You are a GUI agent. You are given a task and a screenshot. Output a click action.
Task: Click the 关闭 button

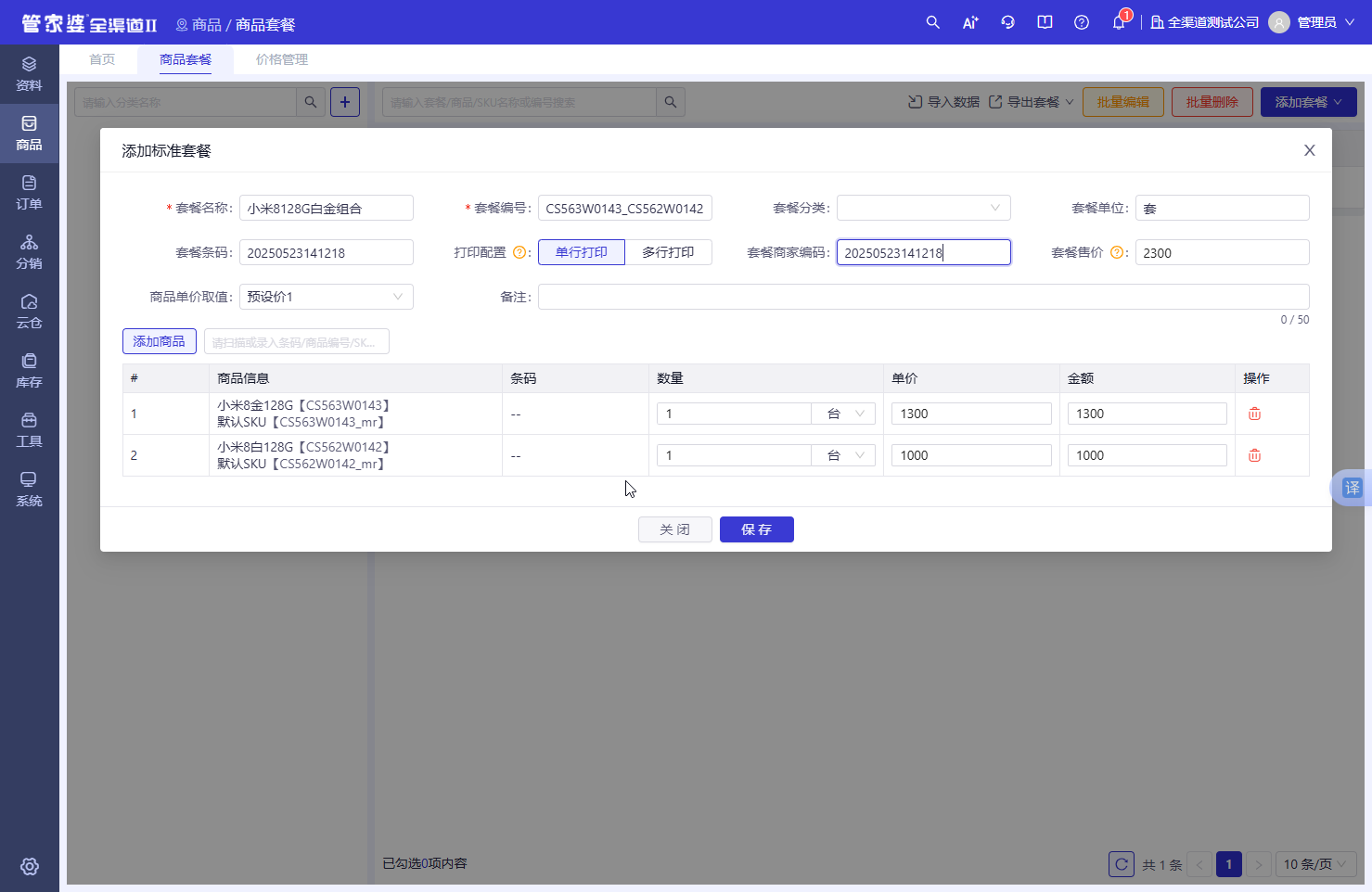(x=675, y=529)
